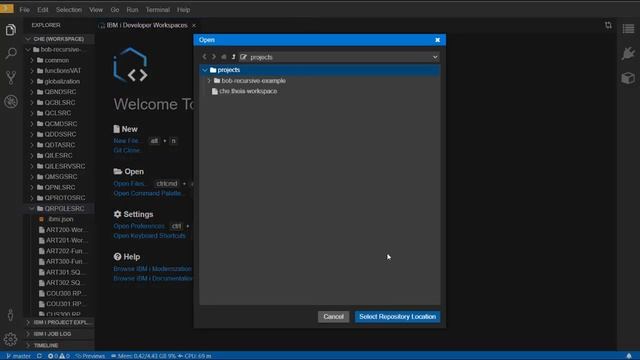Collapse the QRPGLESRC folder in Explorer
Viewport: 640px width, 360px height.
(32, 209)
